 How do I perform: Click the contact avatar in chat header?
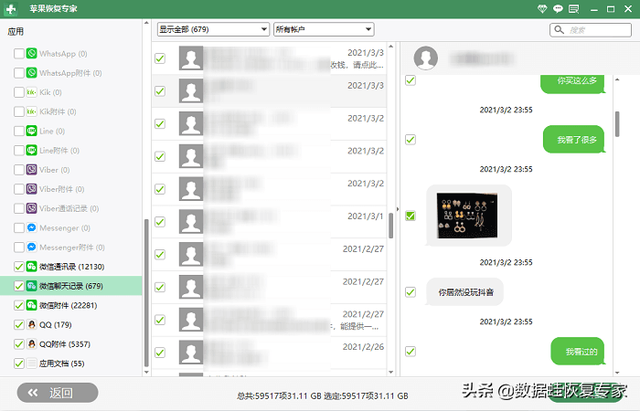426,58
